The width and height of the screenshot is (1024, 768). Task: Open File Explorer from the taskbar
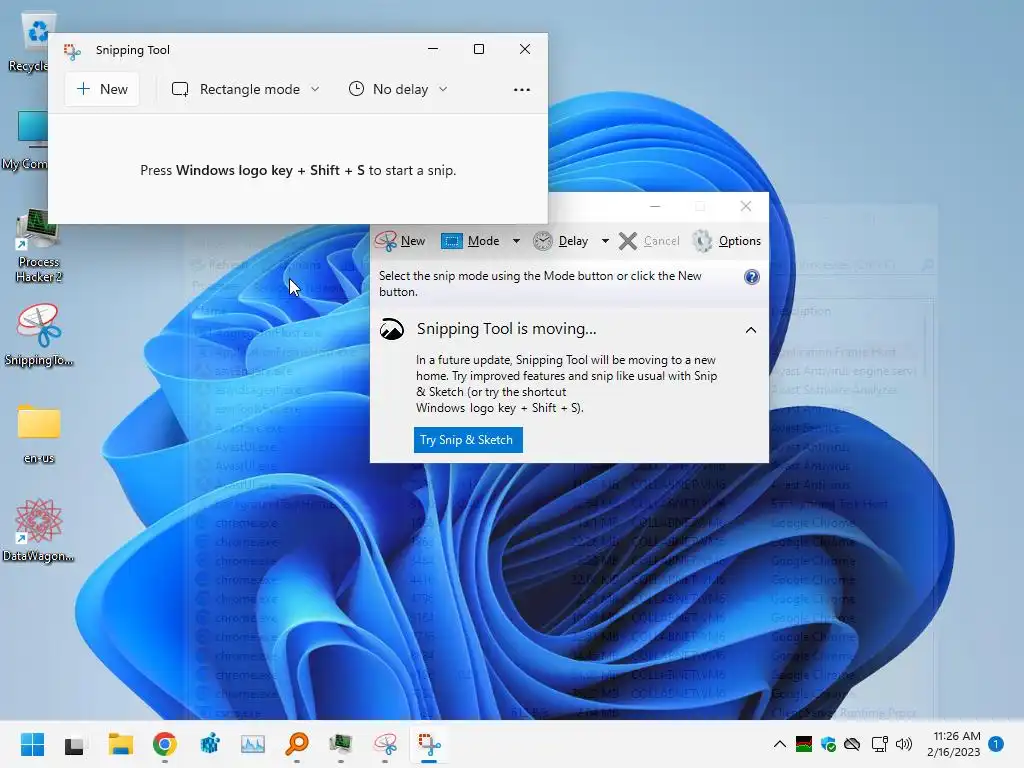120,744
